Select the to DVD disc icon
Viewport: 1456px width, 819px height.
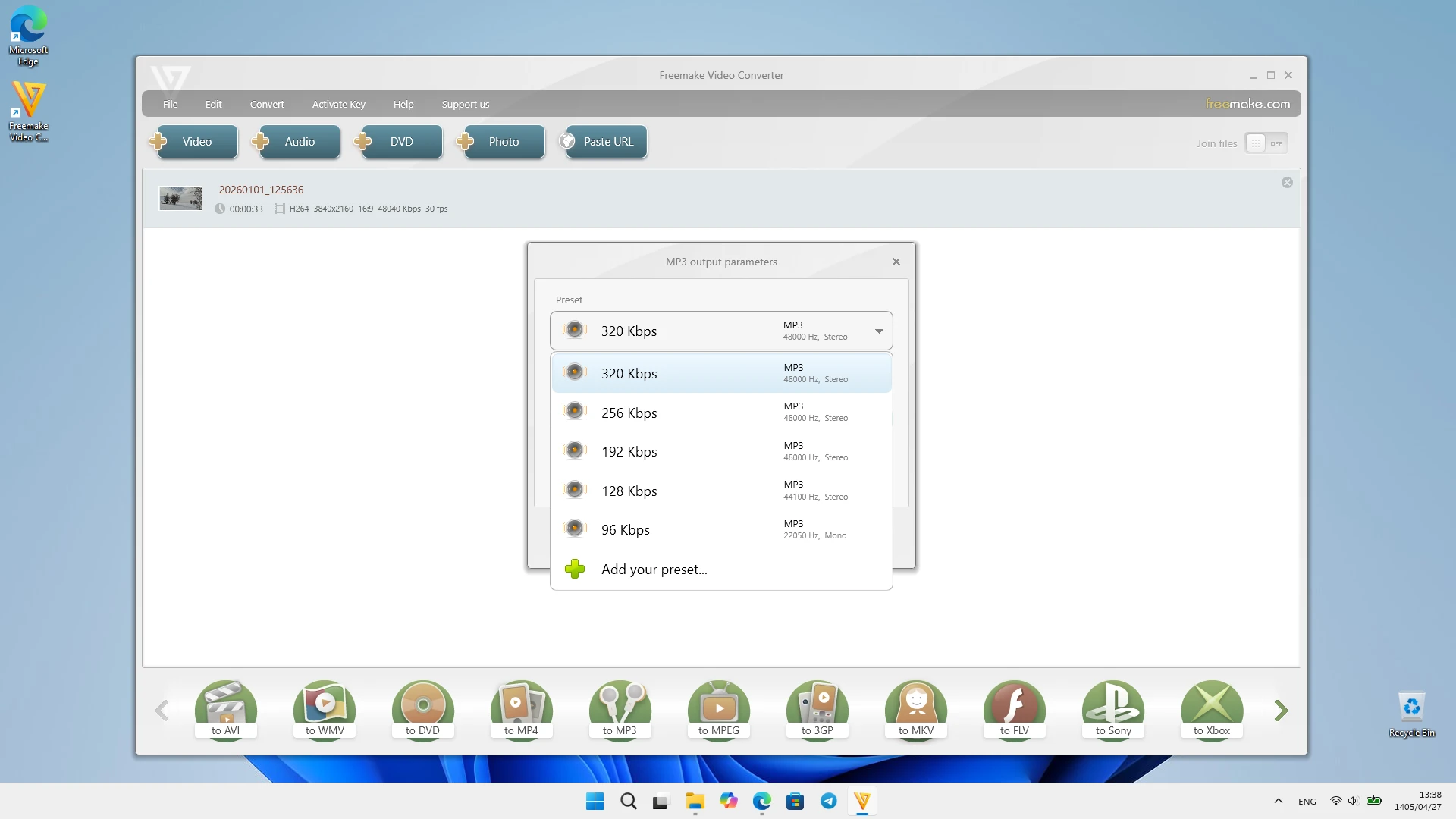tap(423, 710)
